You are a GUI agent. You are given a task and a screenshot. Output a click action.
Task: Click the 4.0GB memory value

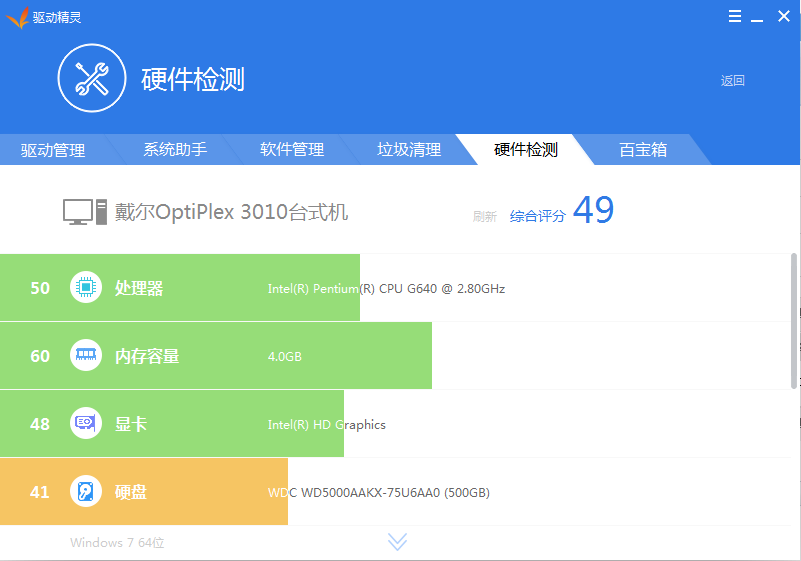(x=285, y=357)
